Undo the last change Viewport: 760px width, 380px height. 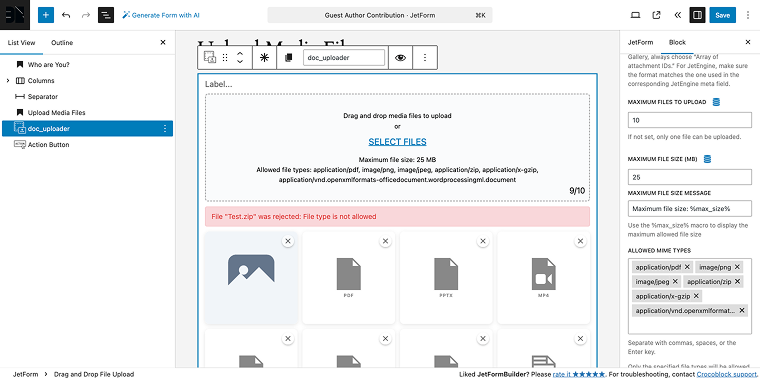click(66, 15)
